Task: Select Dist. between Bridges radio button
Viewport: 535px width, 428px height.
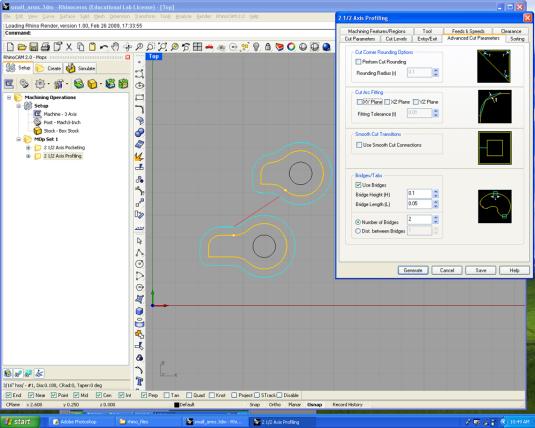Action: click(358, 231)
